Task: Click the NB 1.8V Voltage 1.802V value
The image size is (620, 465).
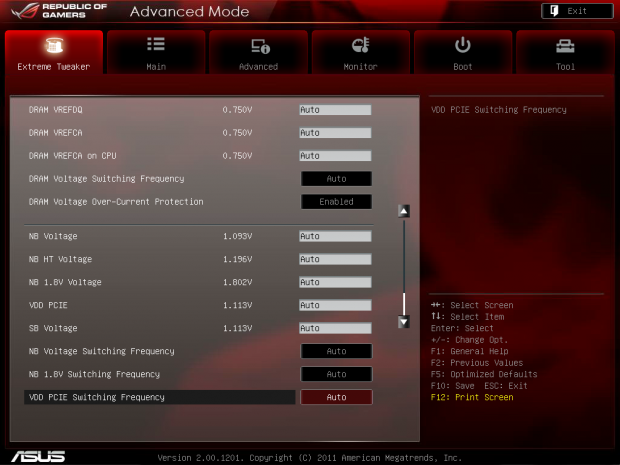Action: coord(237,282)
